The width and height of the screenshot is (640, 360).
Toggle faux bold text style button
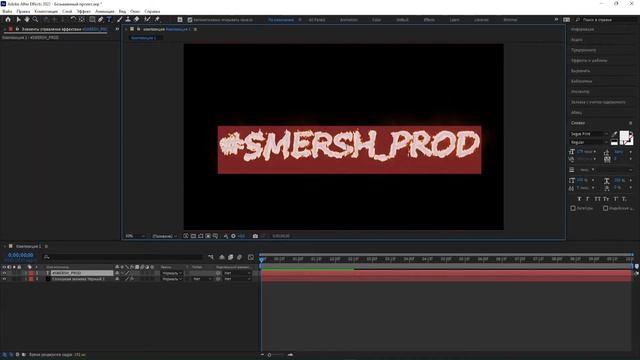[x=579, y=199]
